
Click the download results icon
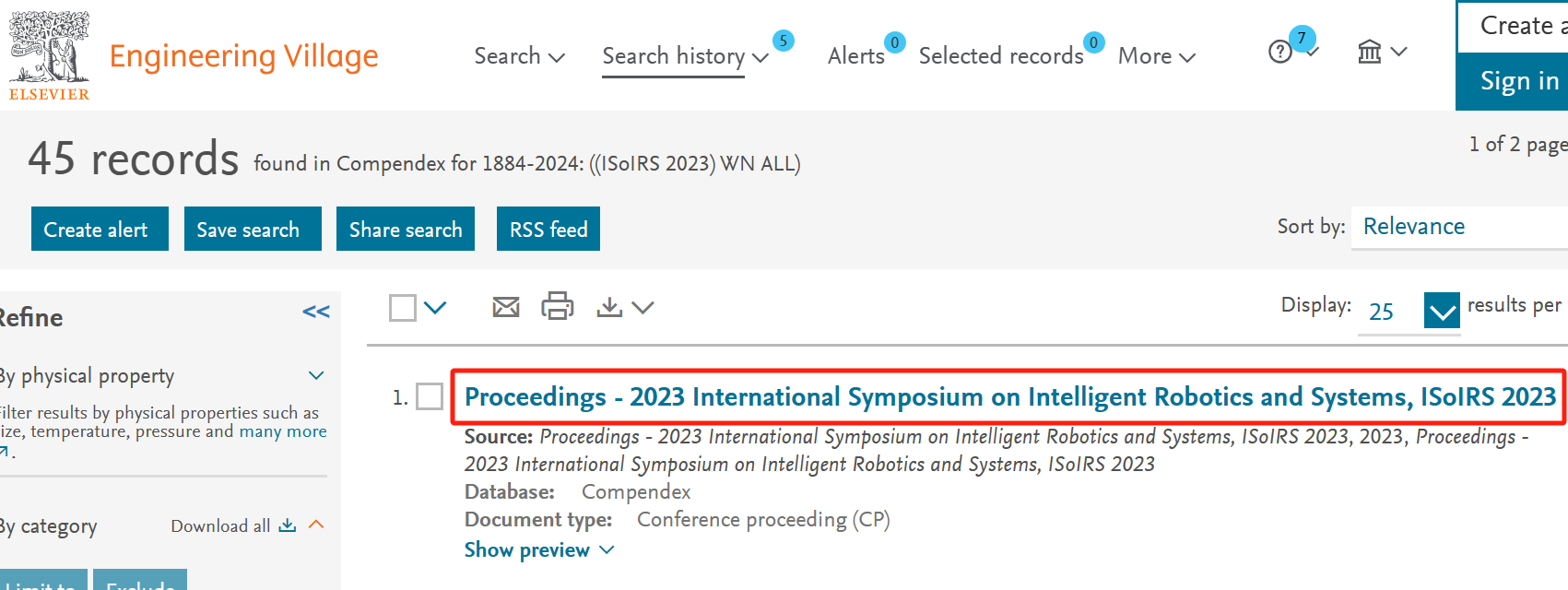click(609, 307)
